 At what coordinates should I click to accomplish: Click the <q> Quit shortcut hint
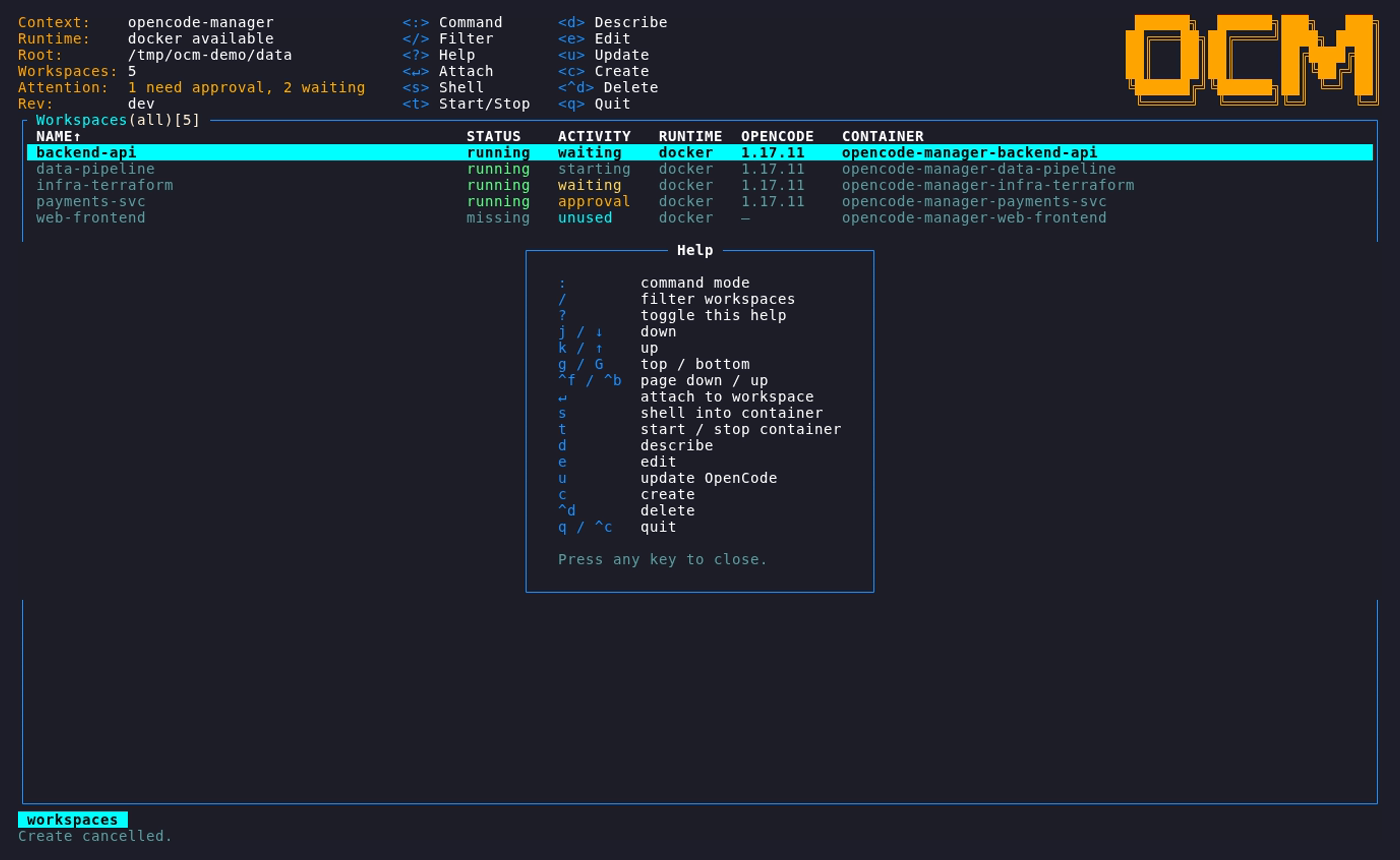[594, 103]
